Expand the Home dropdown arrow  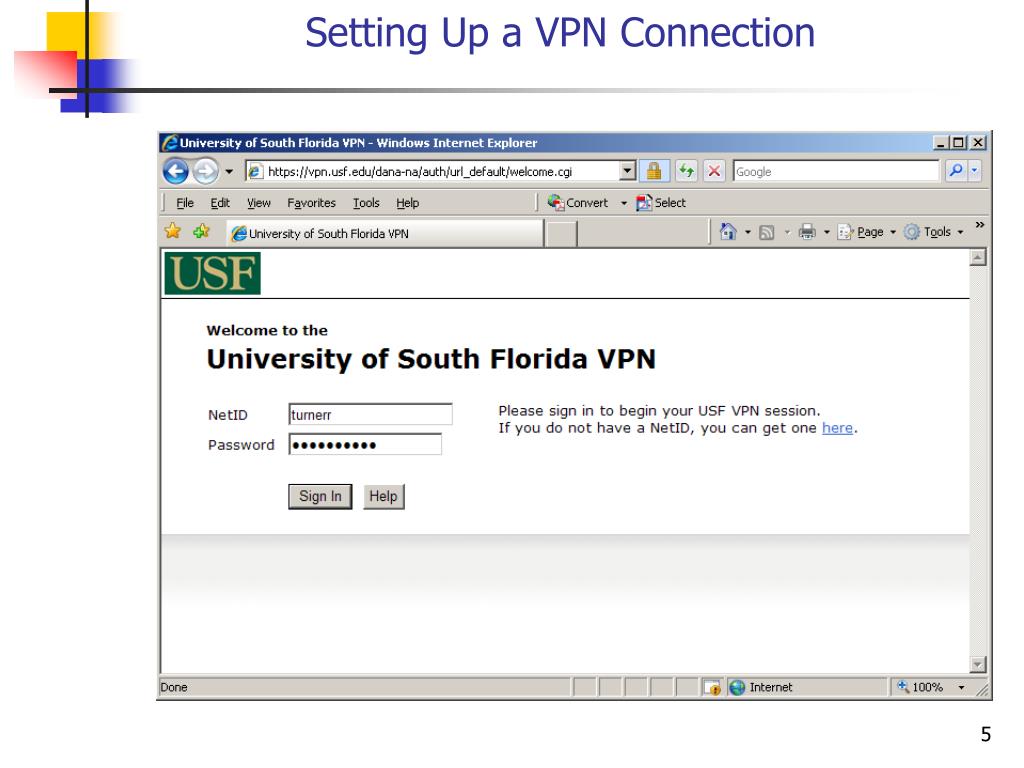point(748,232)
